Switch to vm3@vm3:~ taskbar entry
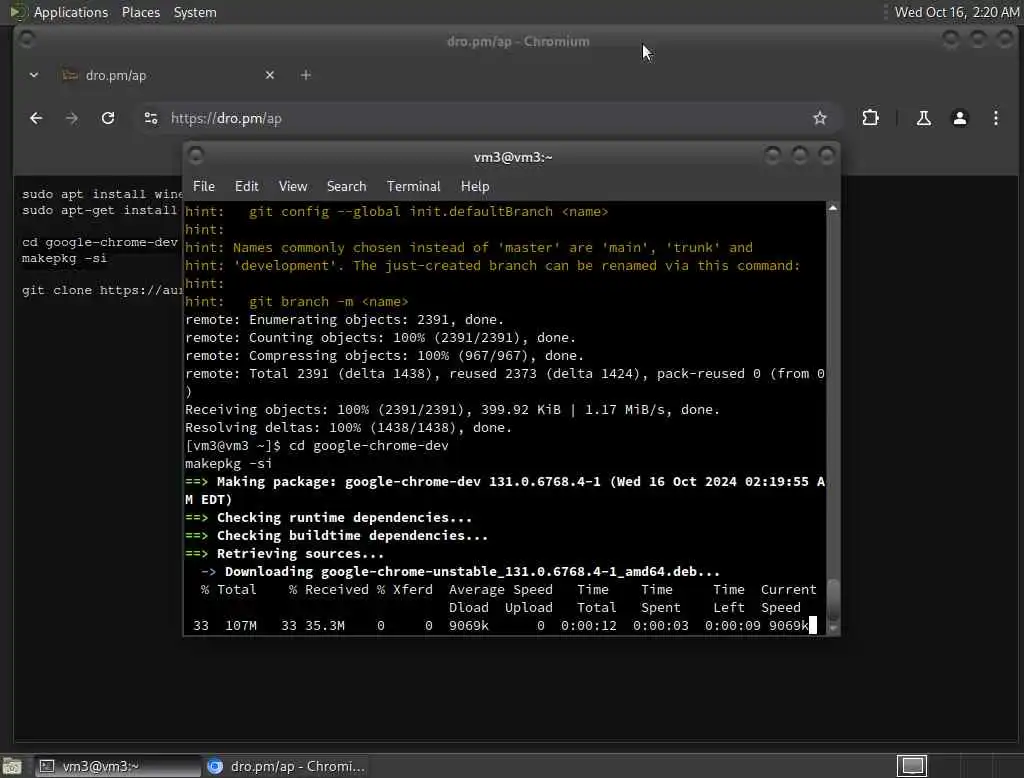 pyautogui.click(x=118, y=766)
